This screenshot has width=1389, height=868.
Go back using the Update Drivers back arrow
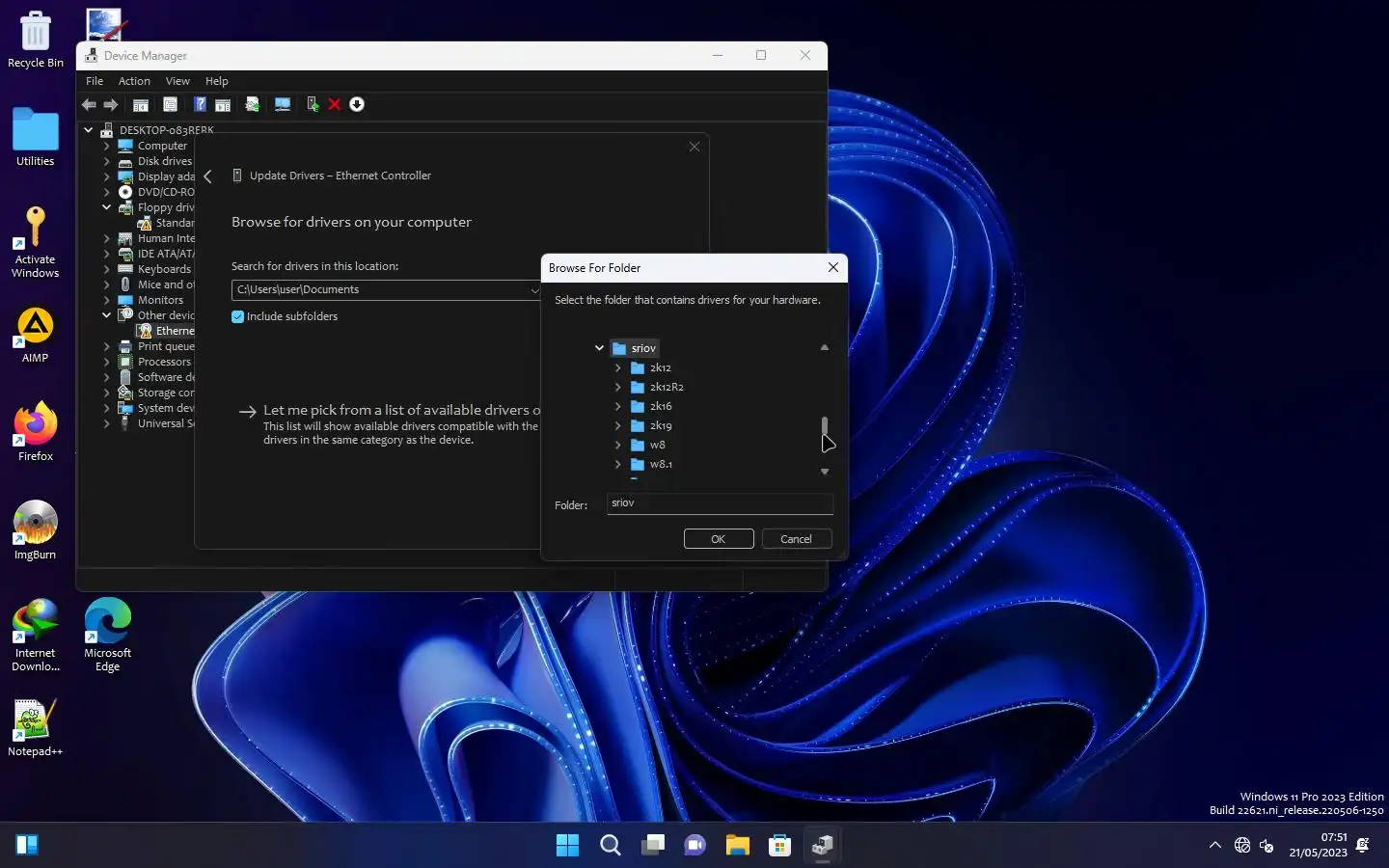tap(207, 176)
